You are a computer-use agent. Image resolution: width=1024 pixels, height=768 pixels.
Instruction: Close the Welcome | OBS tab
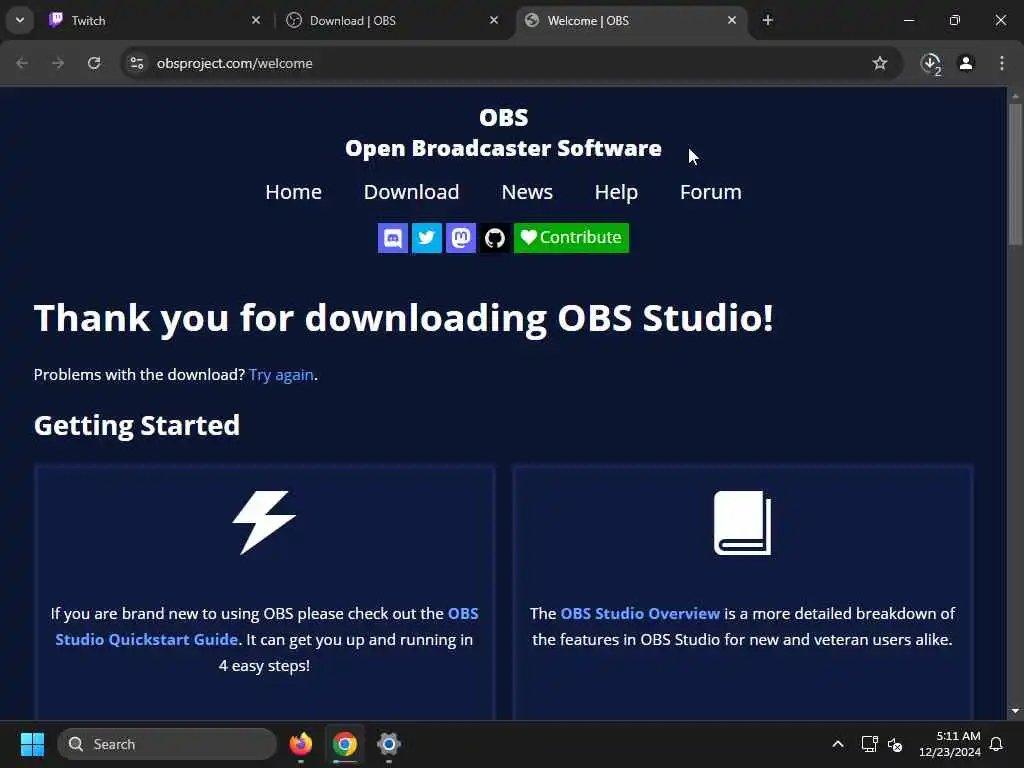coord(732,21)
